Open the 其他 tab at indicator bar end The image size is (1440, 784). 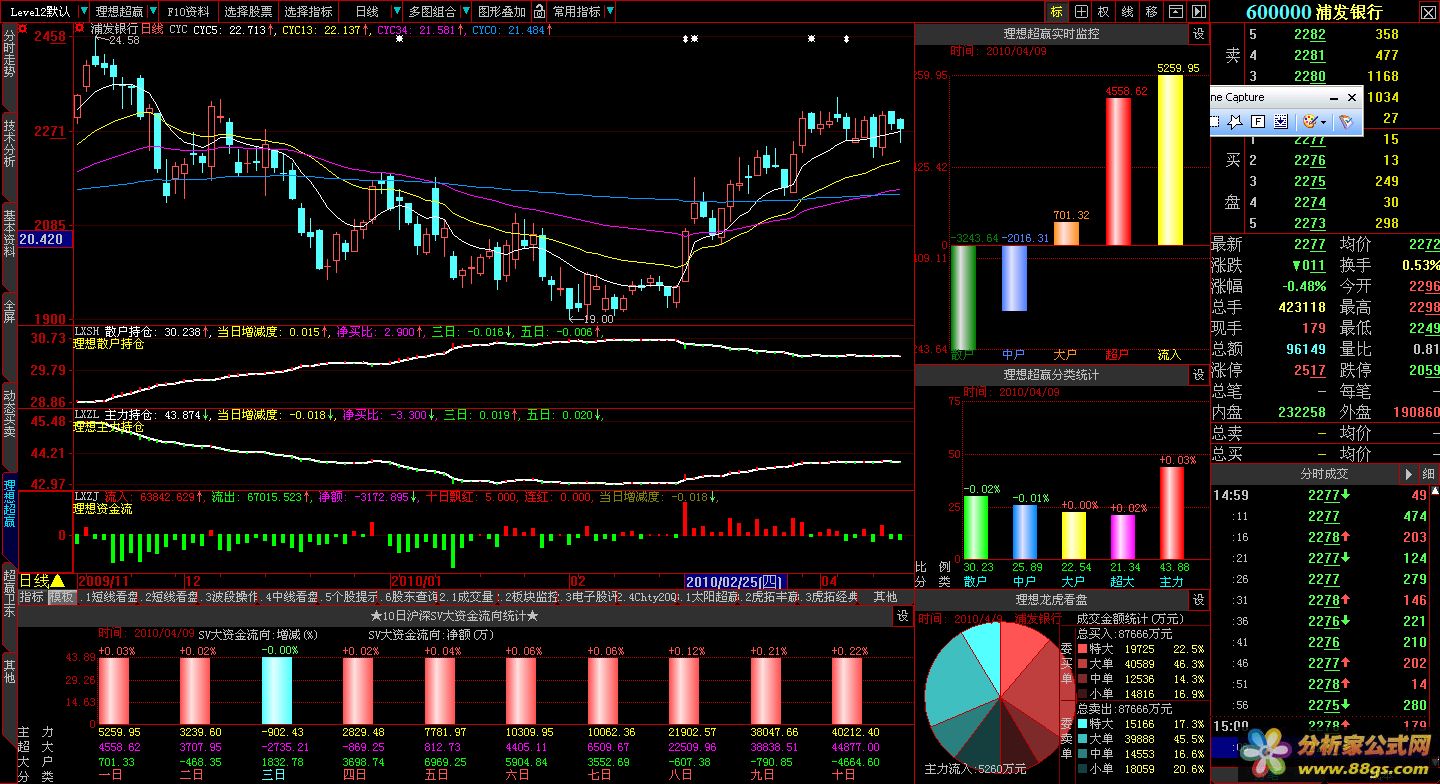(x=886, y=597)
